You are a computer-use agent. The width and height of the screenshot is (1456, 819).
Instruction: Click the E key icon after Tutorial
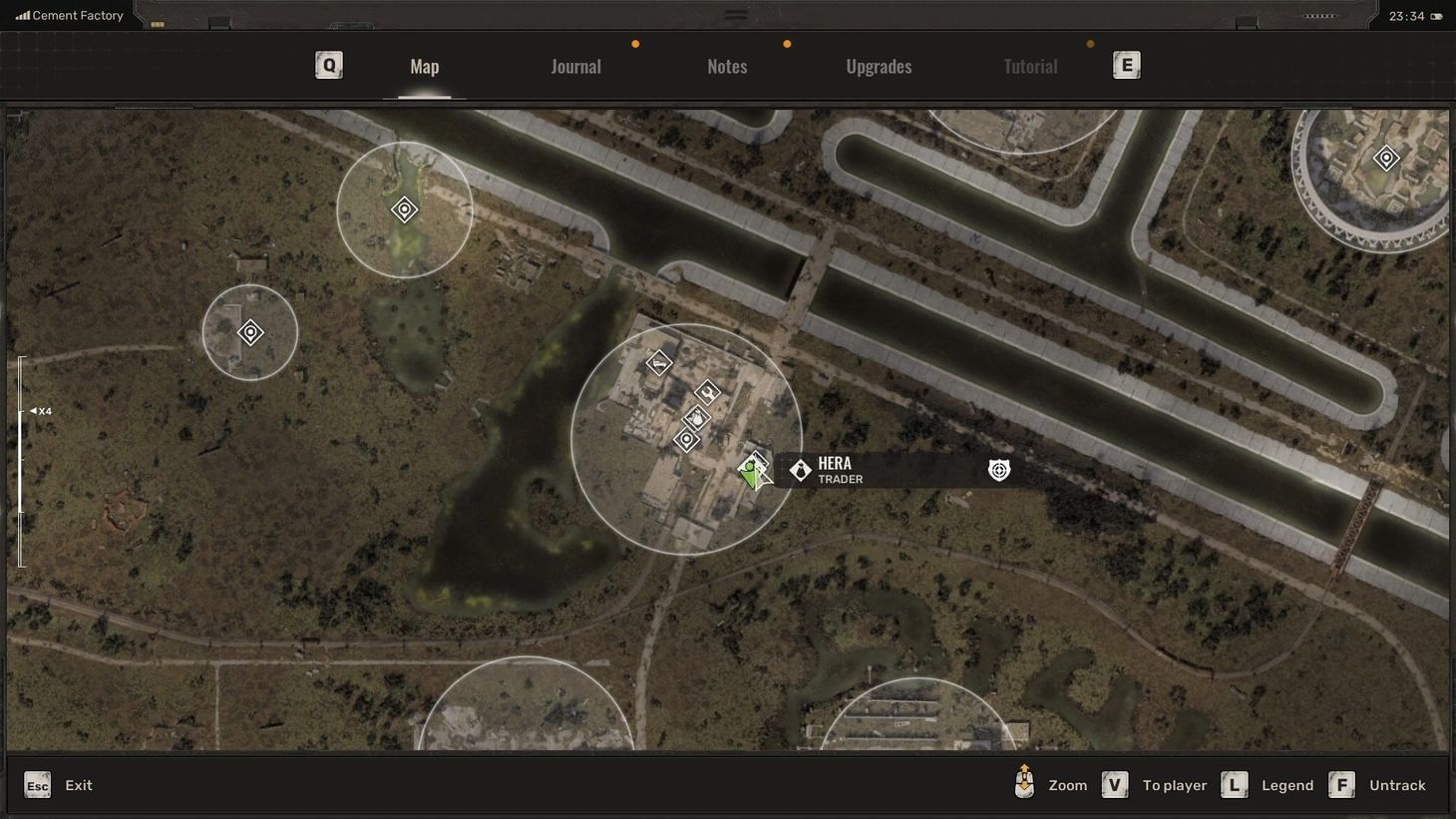1126,64
